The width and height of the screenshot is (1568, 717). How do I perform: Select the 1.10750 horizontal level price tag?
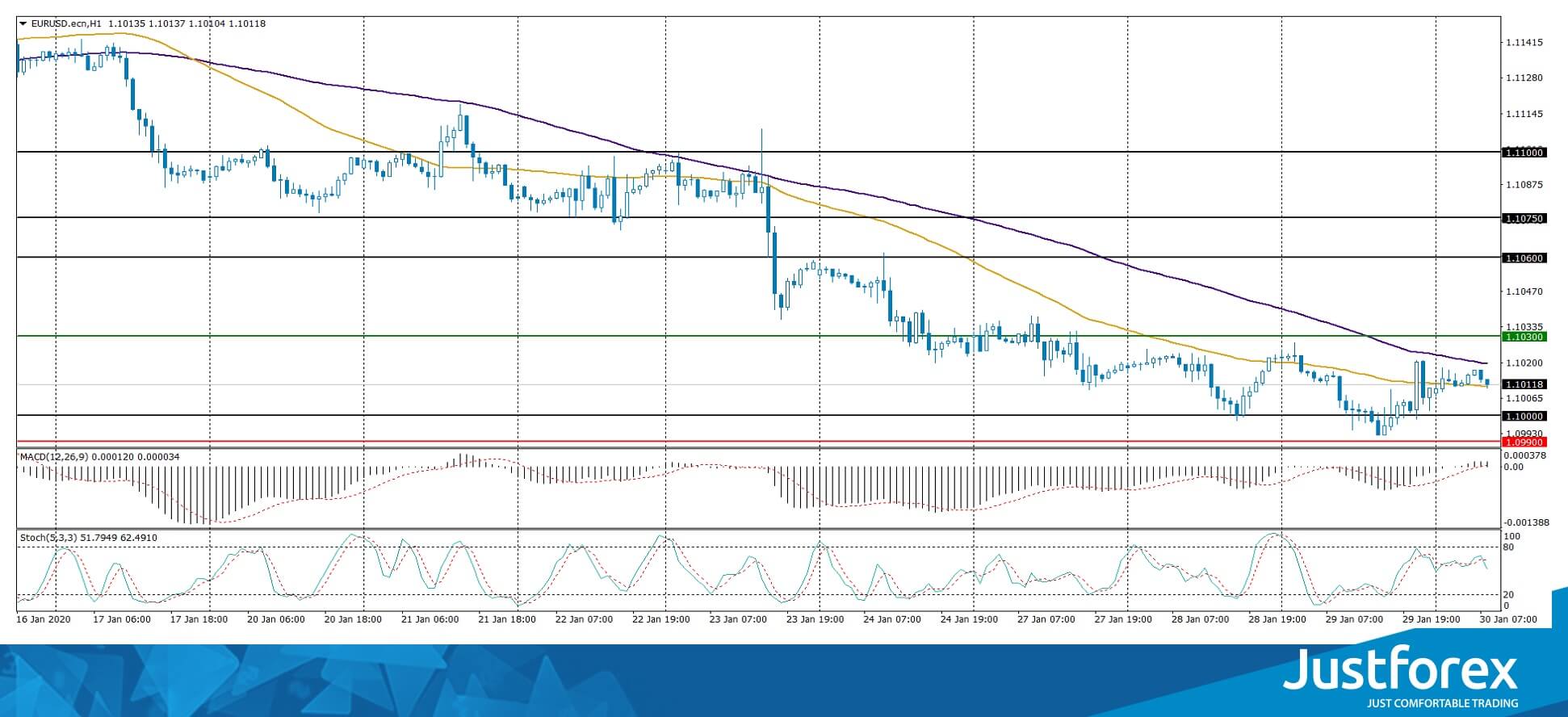point(1524,218)
